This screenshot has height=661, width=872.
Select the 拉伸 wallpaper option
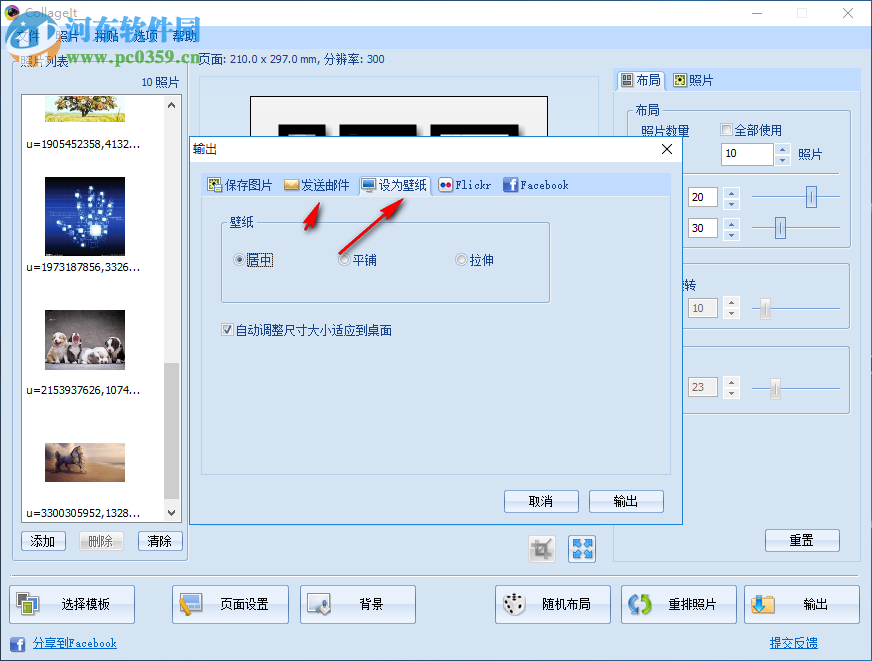[460, 259]
